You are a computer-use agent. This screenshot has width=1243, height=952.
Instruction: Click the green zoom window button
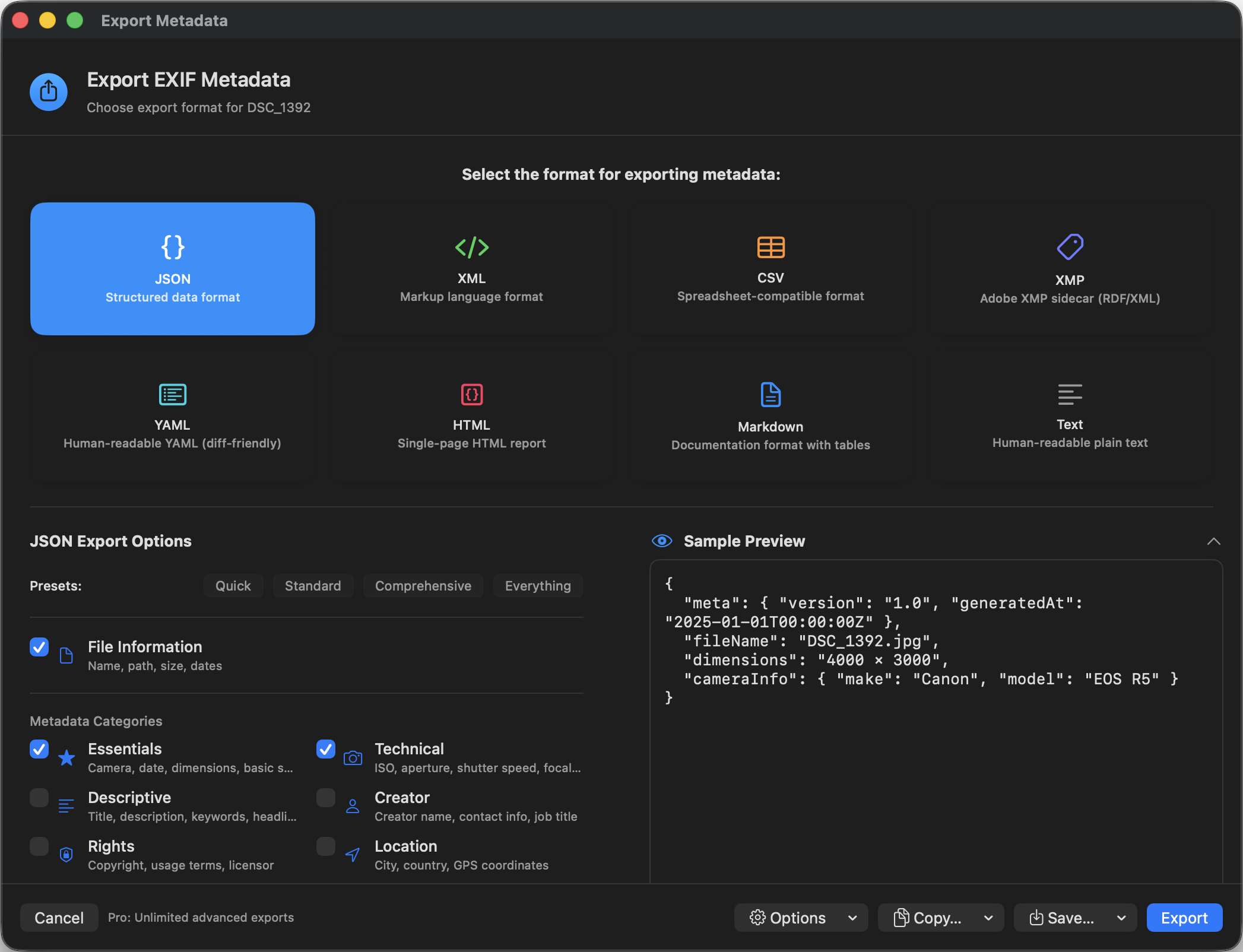point(75,20)
